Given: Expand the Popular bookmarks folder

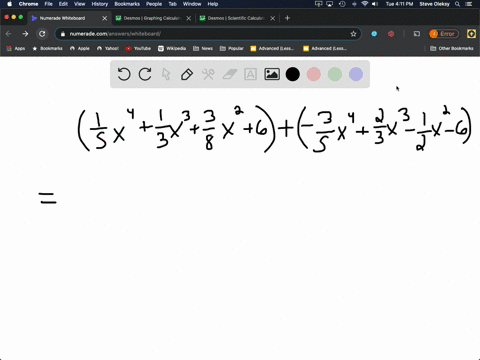Looking at the screenshot, I should [x=232, y=48].
